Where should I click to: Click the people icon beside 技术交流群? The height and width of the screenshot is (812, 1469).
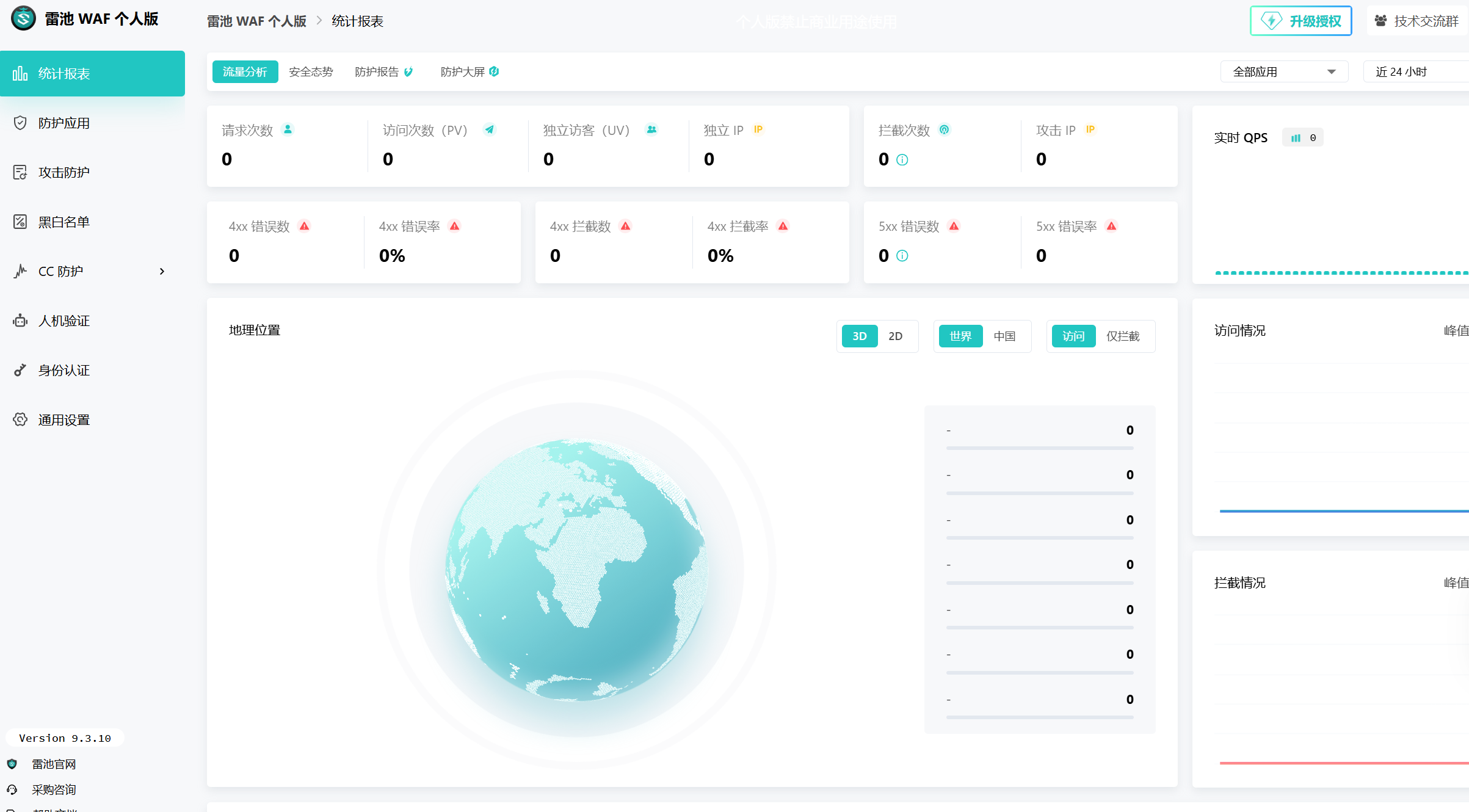pyautogui.click(x=1380, y=21)
